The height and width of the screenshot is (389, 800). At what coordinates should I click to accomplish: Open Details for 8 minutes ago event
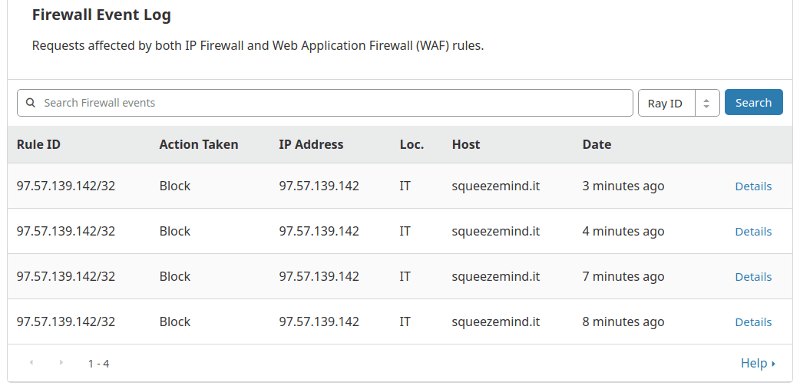(753, 322)
